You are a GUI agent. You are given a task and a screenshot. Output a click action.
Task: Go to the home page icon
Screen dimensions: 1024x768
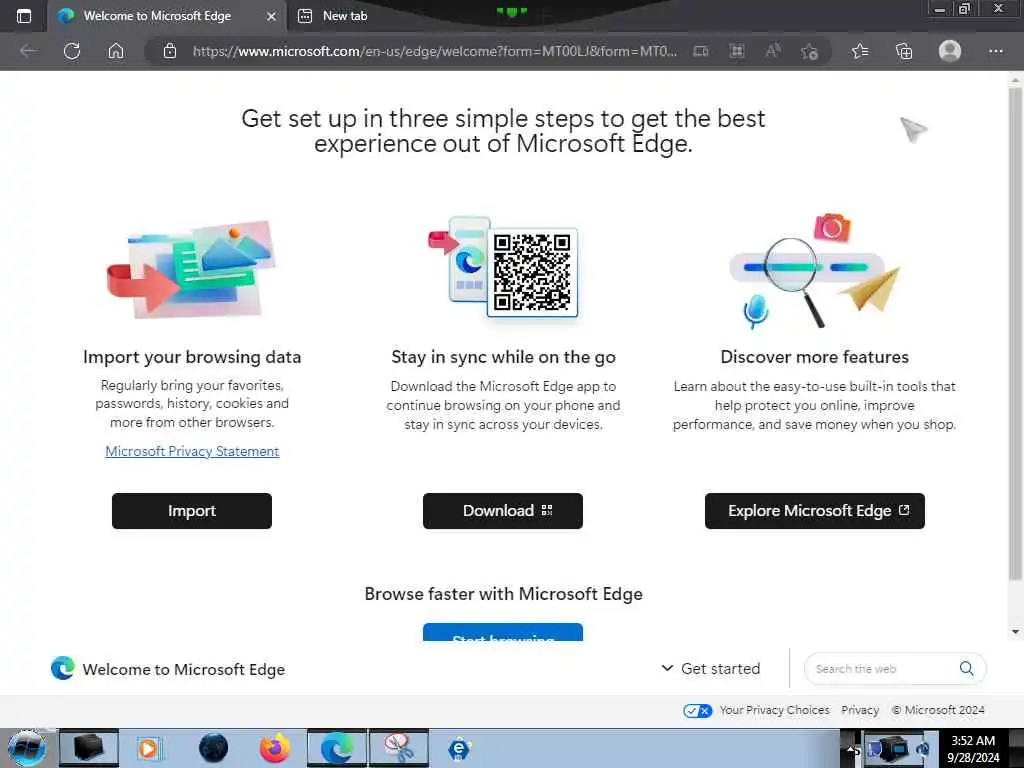click(116, 51)
